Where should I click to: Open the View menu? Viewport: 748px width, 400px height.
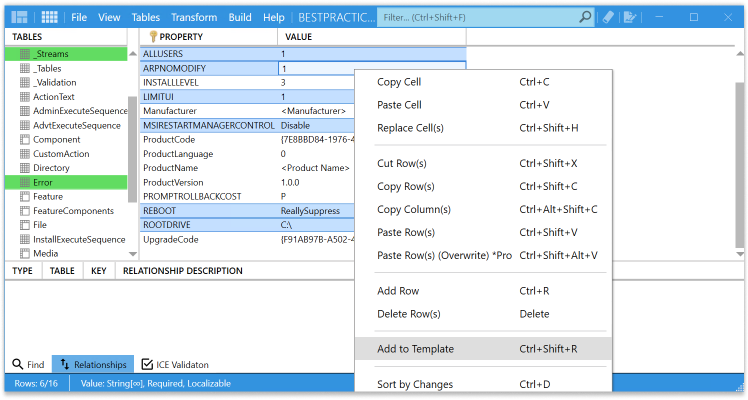109,17
